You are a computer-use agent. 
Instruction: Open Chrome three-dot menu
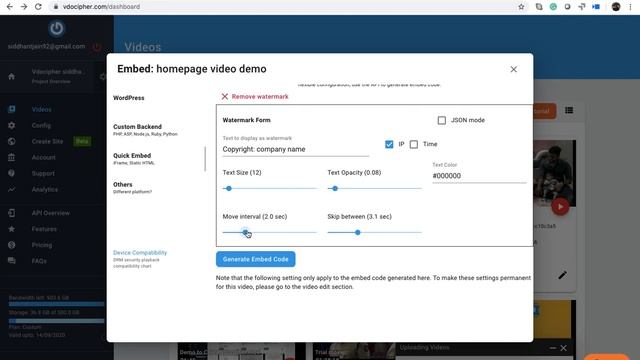pyautogui.click(x=630, y=7)
